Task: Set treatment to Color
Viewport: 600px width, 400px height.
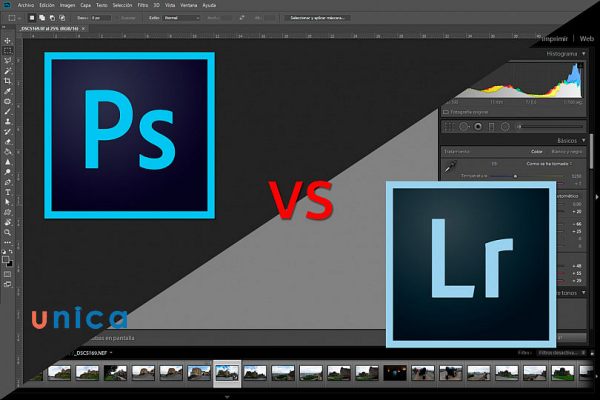Action: [x=536, y=152]
